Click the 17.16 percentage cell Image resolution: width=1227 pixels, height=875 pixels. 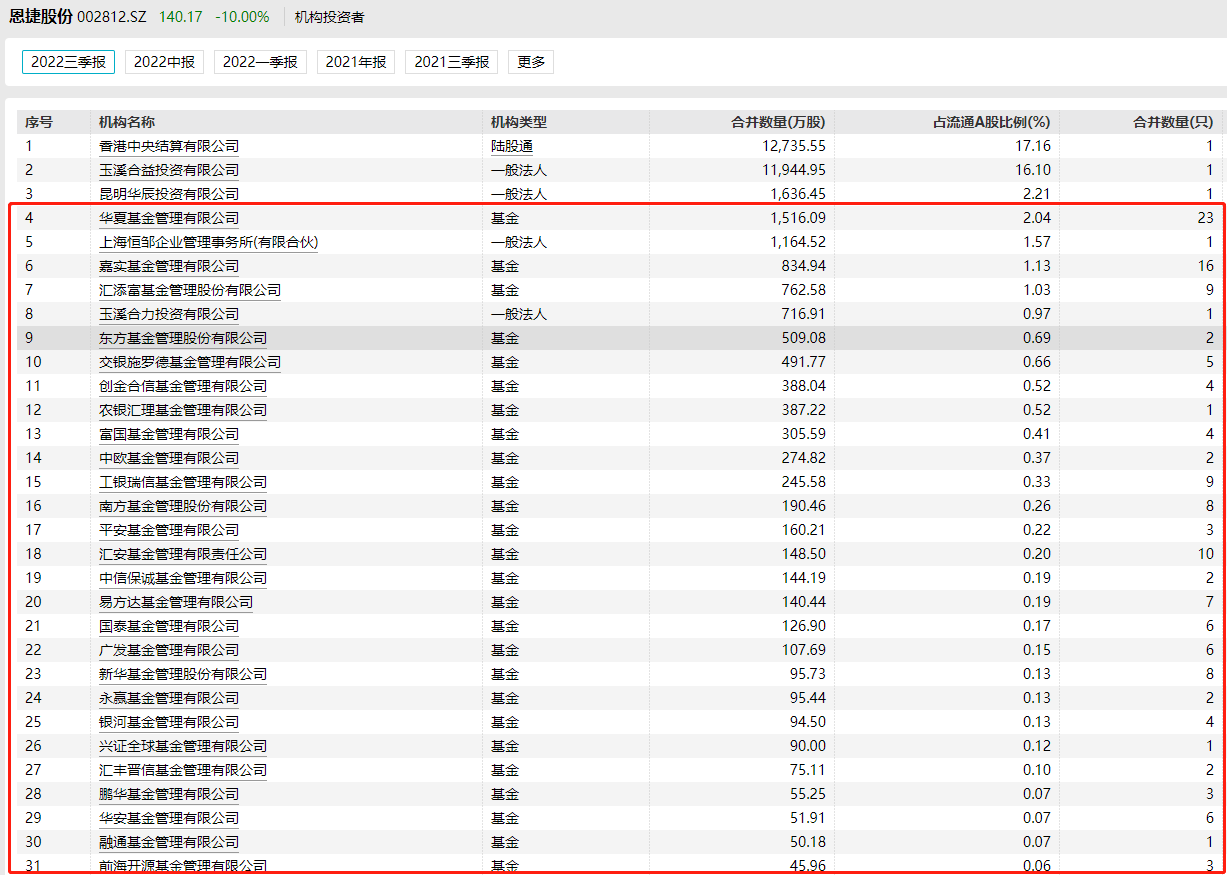(1033, 146)
